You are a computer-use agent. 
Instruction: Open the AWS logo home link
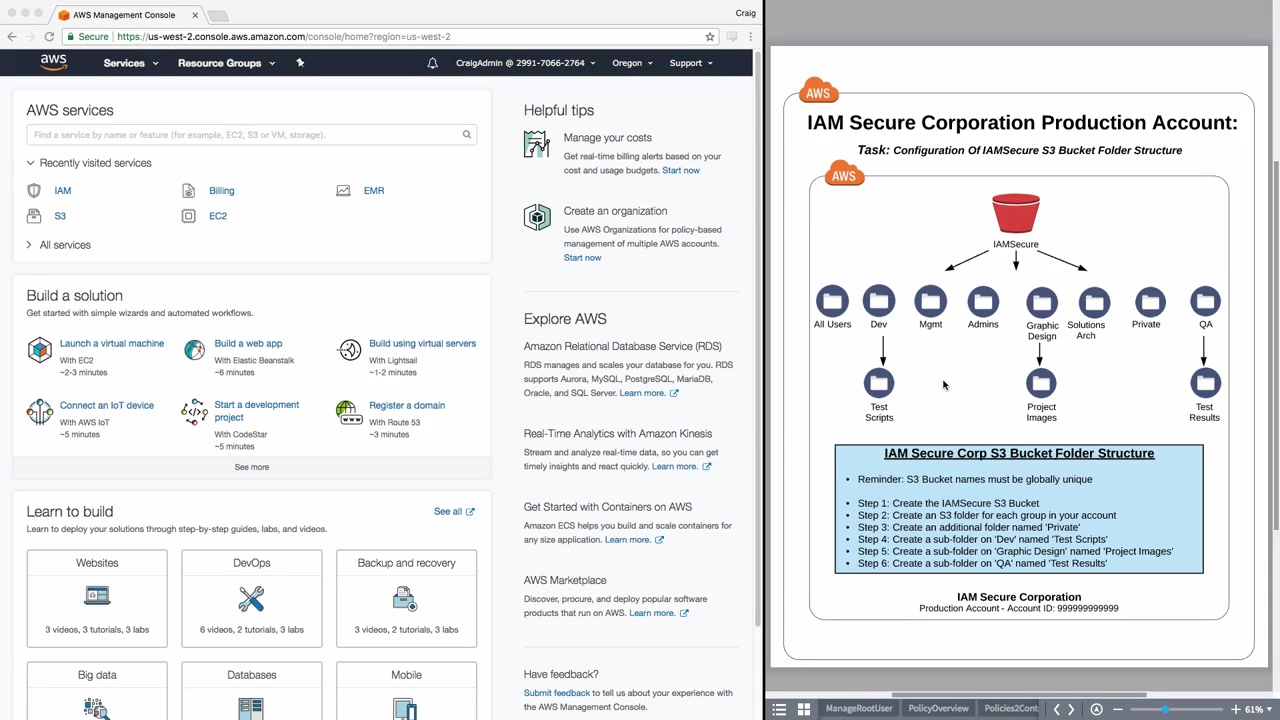point(54,62)
